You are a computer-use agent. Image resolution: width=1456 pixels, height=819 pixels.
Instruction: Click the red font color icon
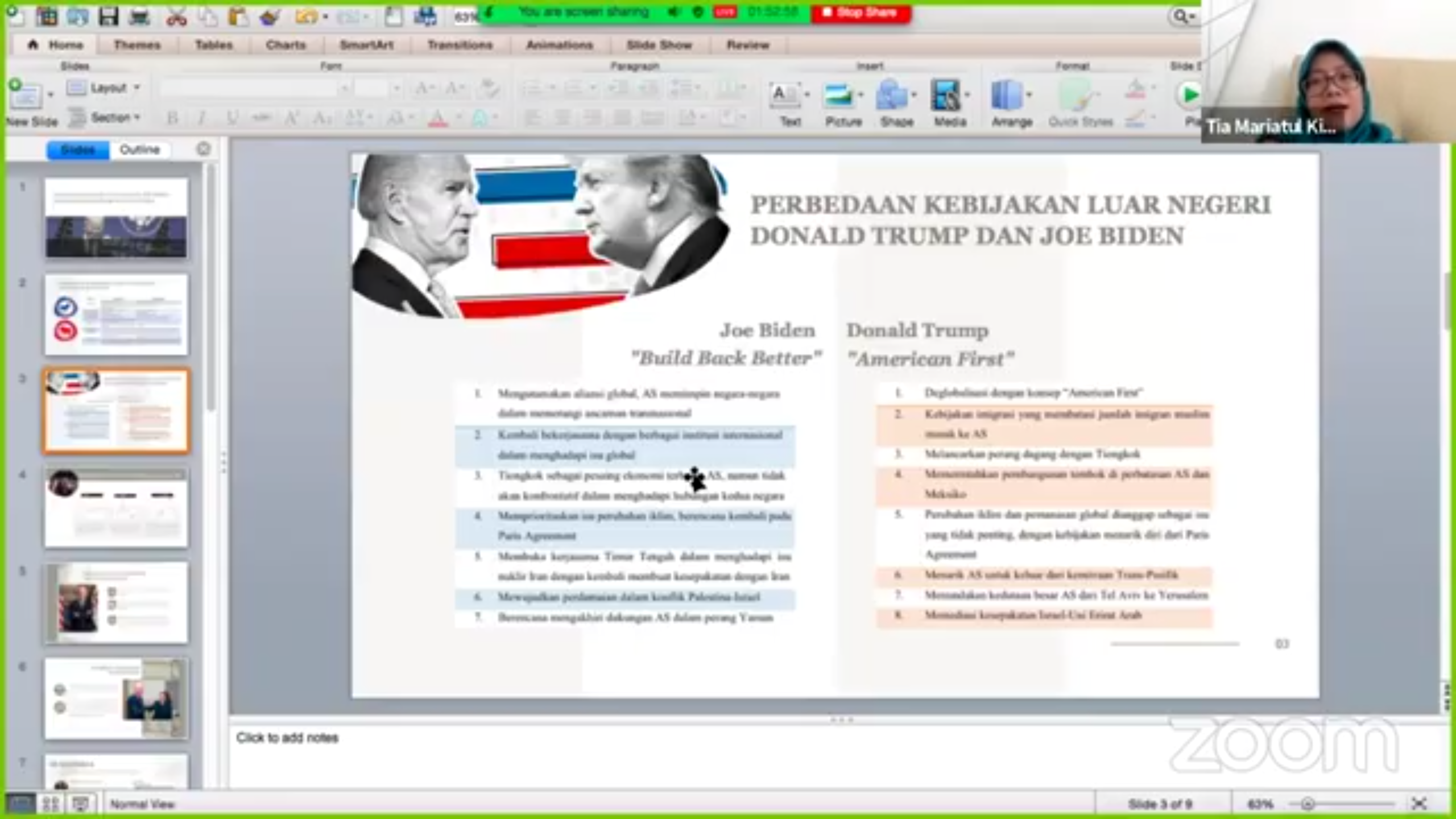(438, 118)
